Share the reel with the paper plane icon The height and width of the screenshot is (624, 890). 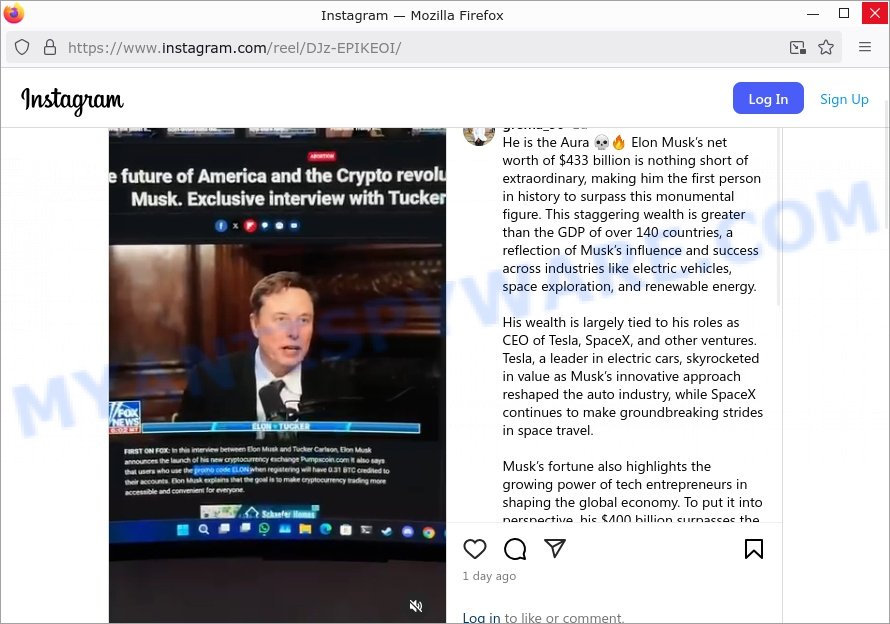click(555, 548)
